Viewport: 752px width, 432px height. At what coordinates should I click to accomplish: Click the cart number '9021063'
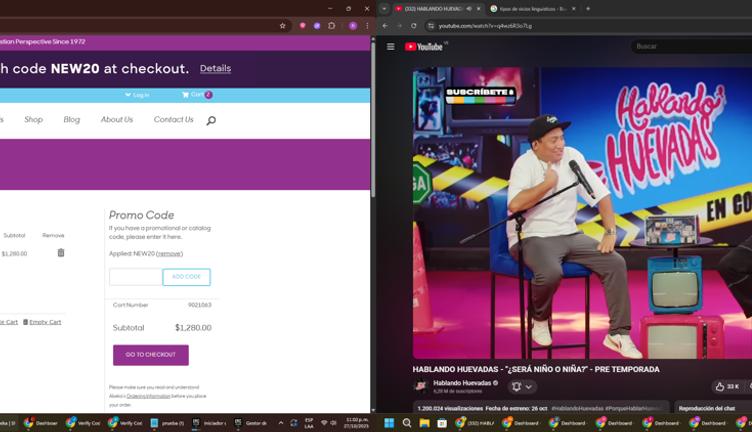coord(200,305)
